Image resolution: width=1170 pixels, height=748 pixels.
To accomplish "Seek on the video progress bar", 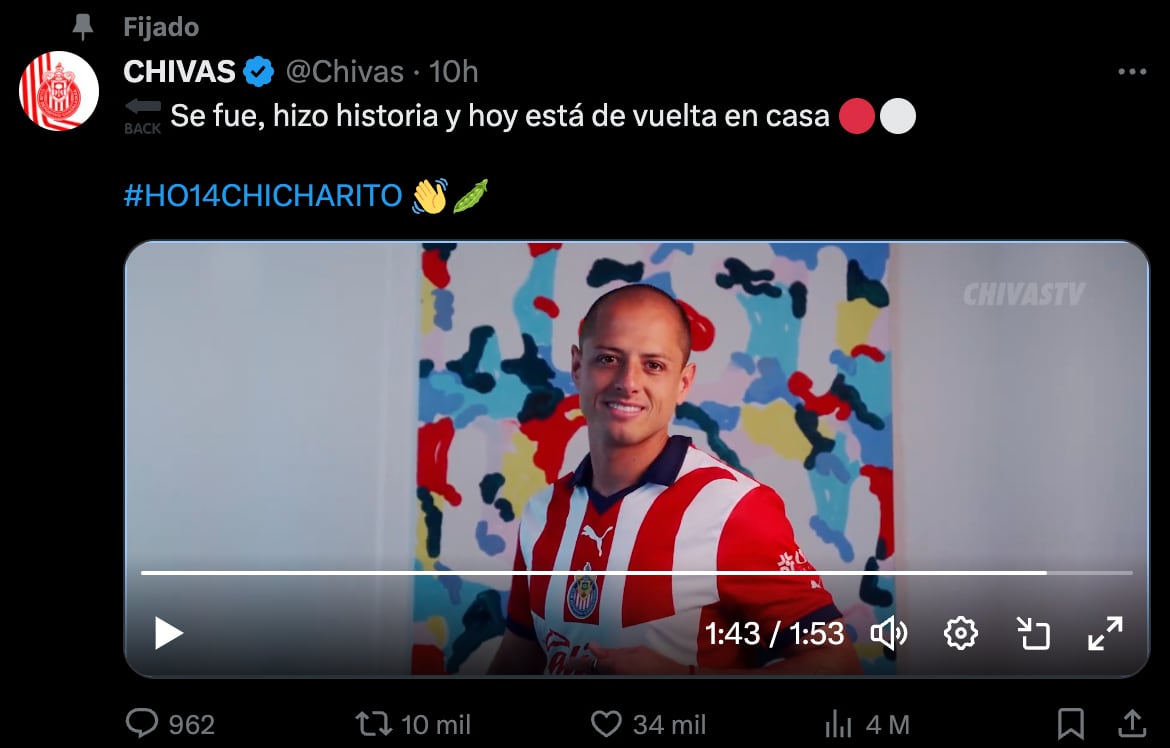I will (636, 573).
